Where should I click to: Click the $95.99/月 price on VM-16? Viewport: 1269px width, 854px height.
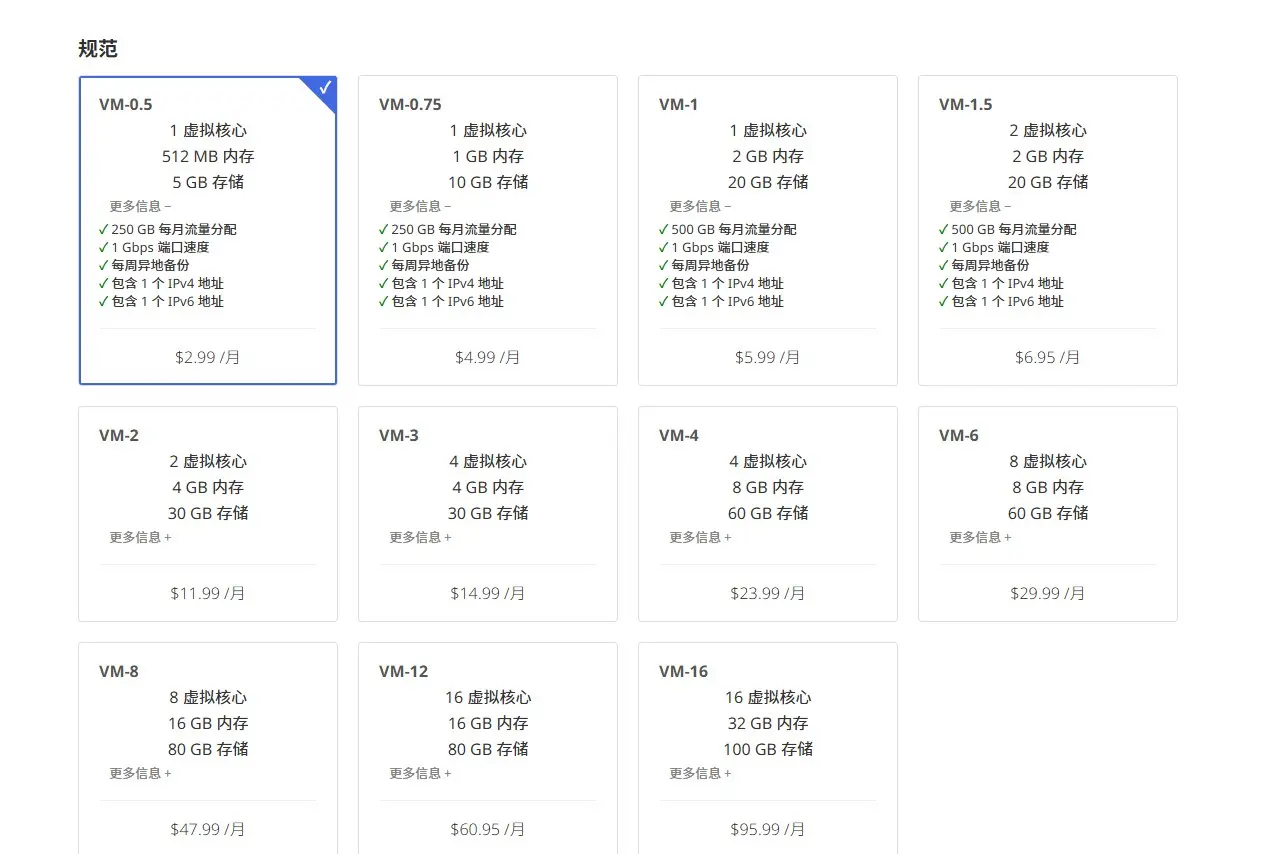click(x=767, y=828)
